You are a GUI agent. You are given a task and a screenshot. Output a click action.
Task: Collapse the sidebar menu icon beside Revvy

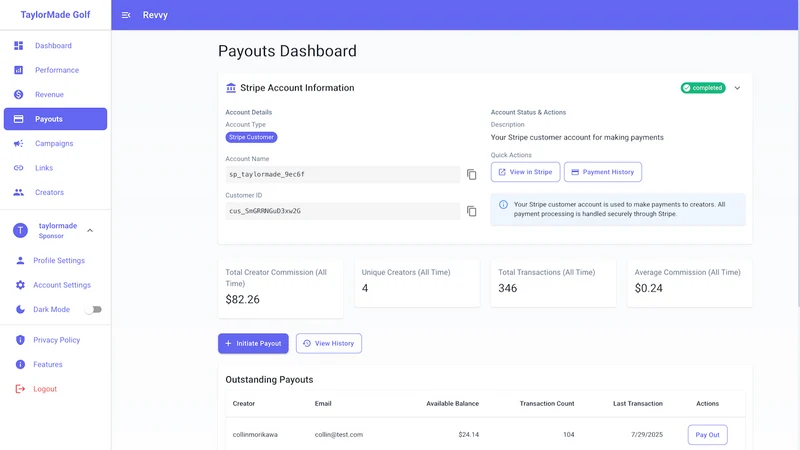[126, 15]
